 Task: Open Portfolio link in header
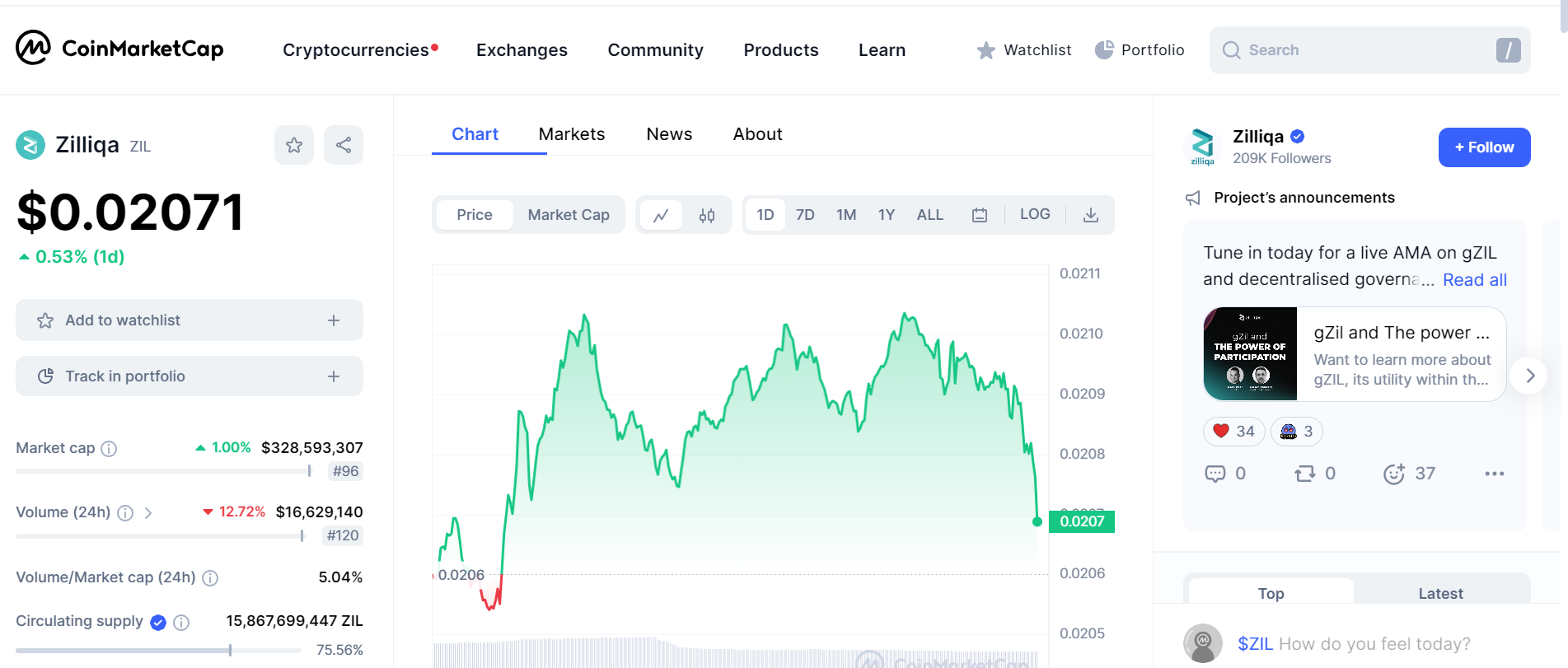(1153, 50)
